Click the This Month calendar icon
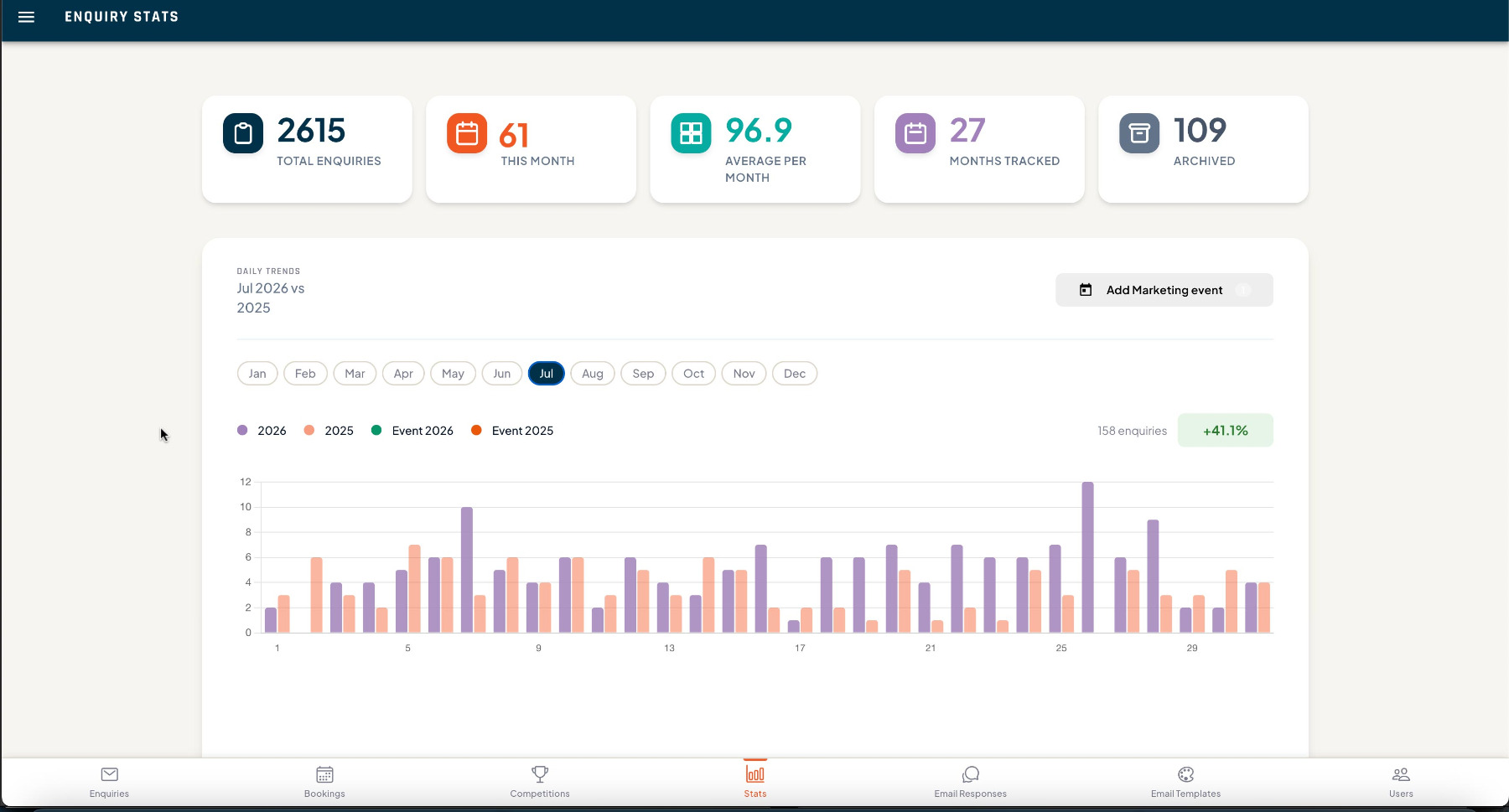1509x812 pixels. pyautogui.click(x=467, y=133)
